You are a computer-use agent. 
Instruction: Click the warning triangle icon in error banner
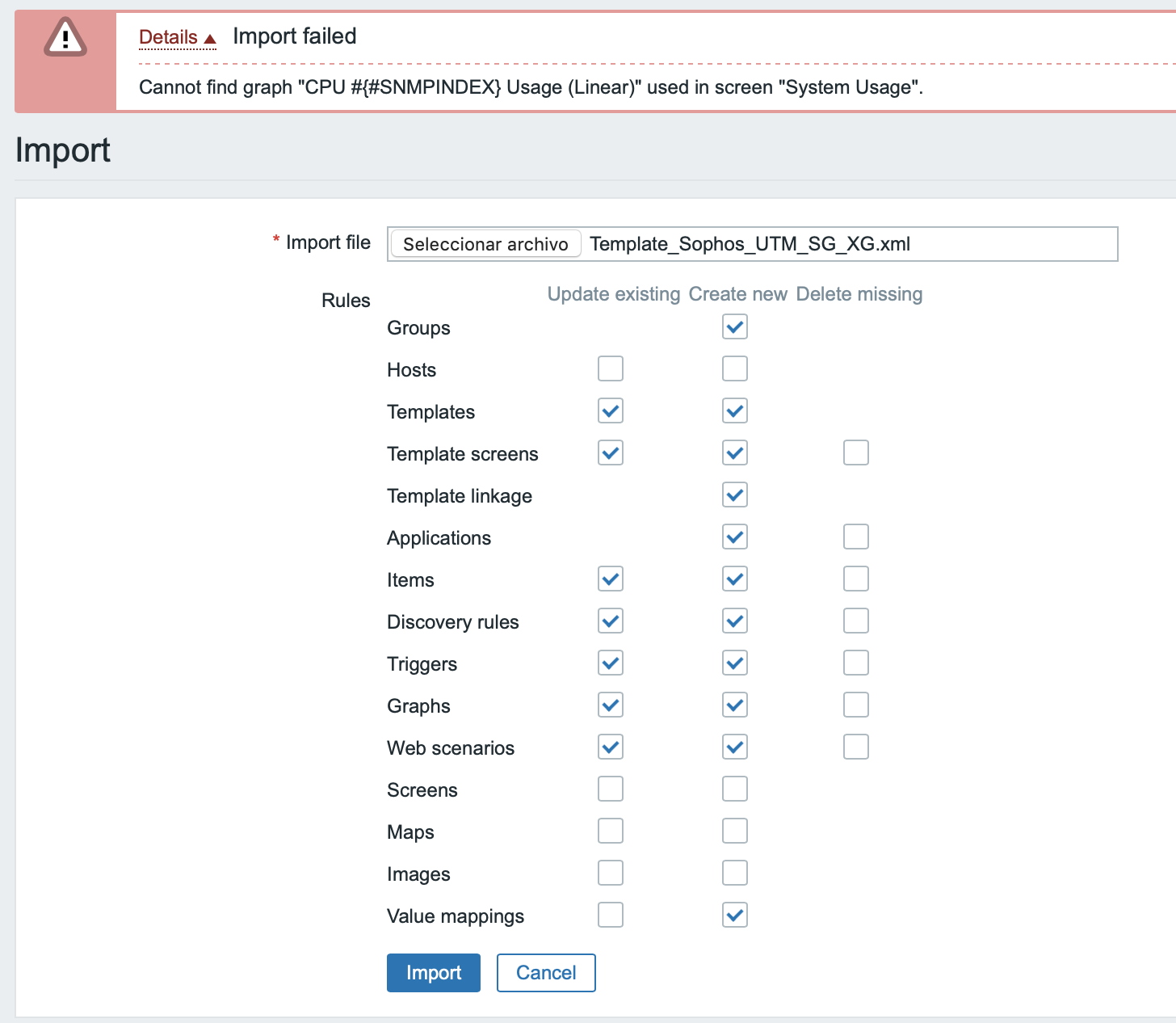tap(65, 38)
